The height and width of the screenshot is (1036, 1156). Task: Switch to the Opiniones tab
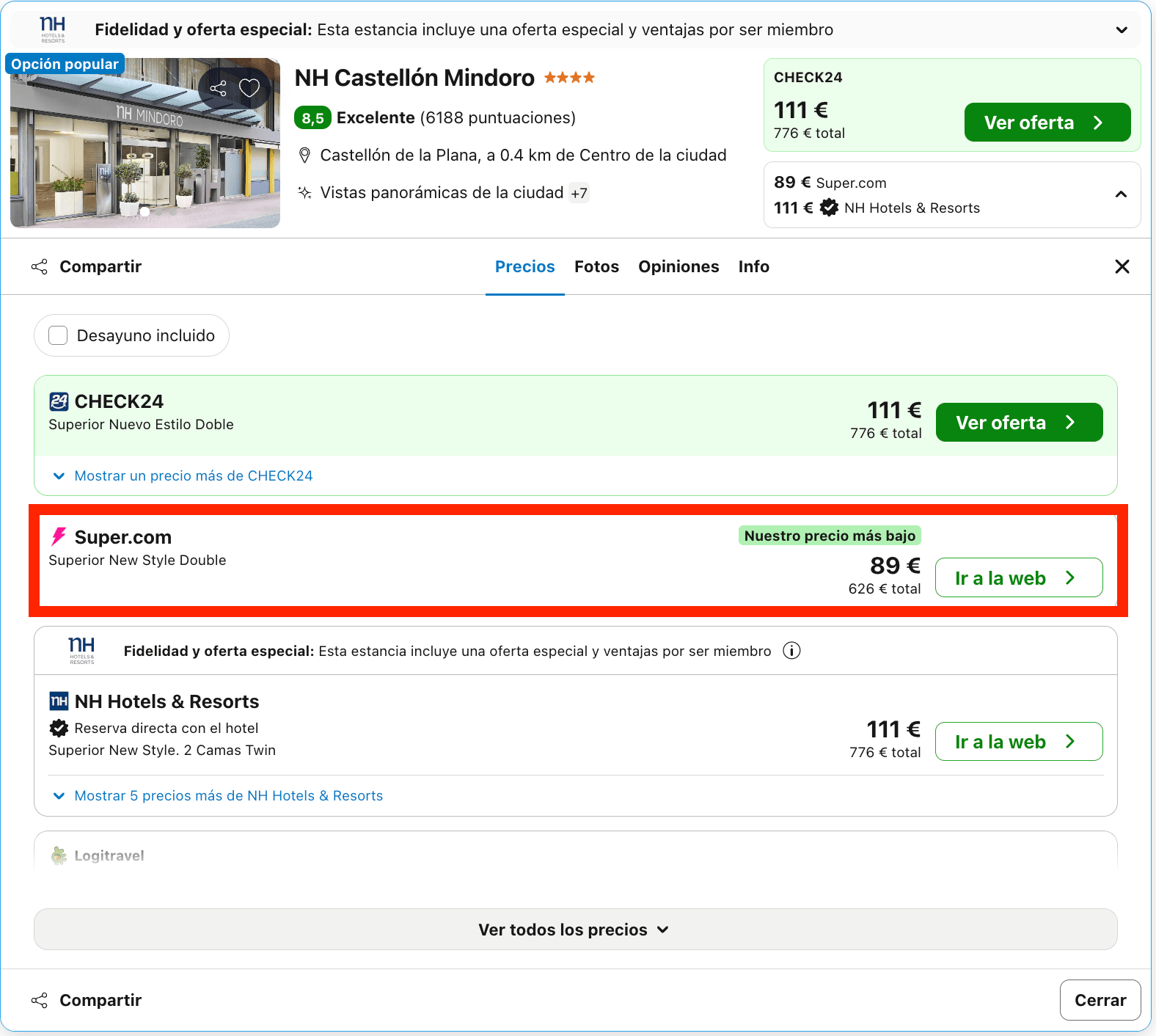(x=678, y=266)
